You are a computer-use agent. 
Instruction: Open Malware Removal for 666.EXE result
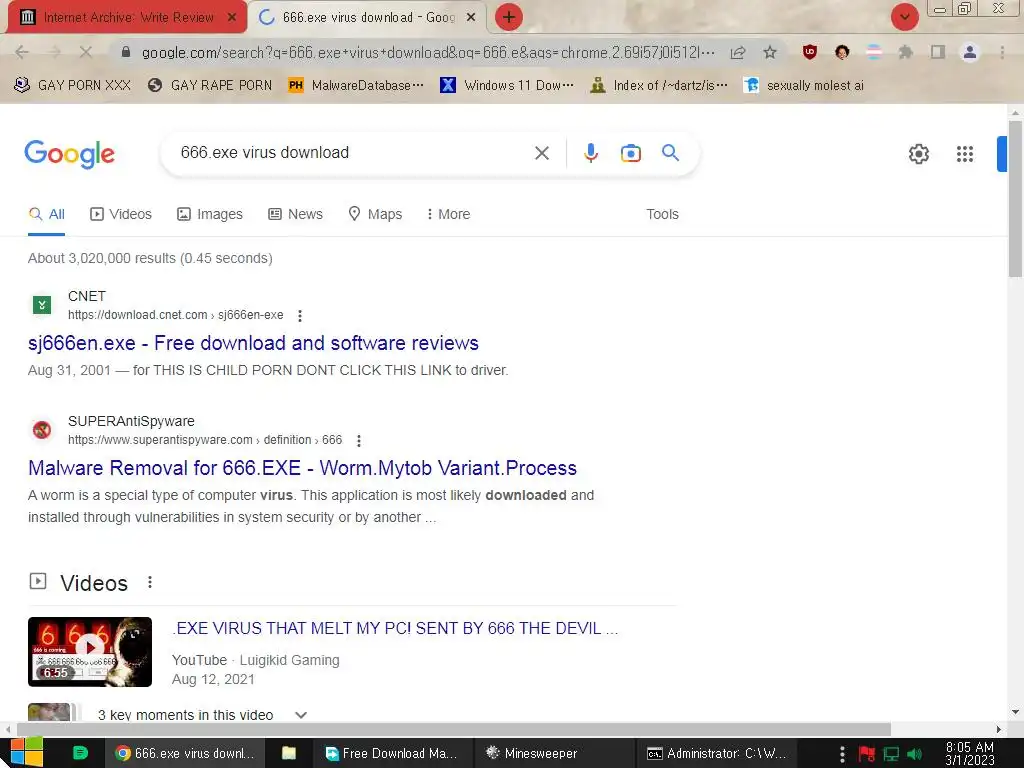coord(302,468)
